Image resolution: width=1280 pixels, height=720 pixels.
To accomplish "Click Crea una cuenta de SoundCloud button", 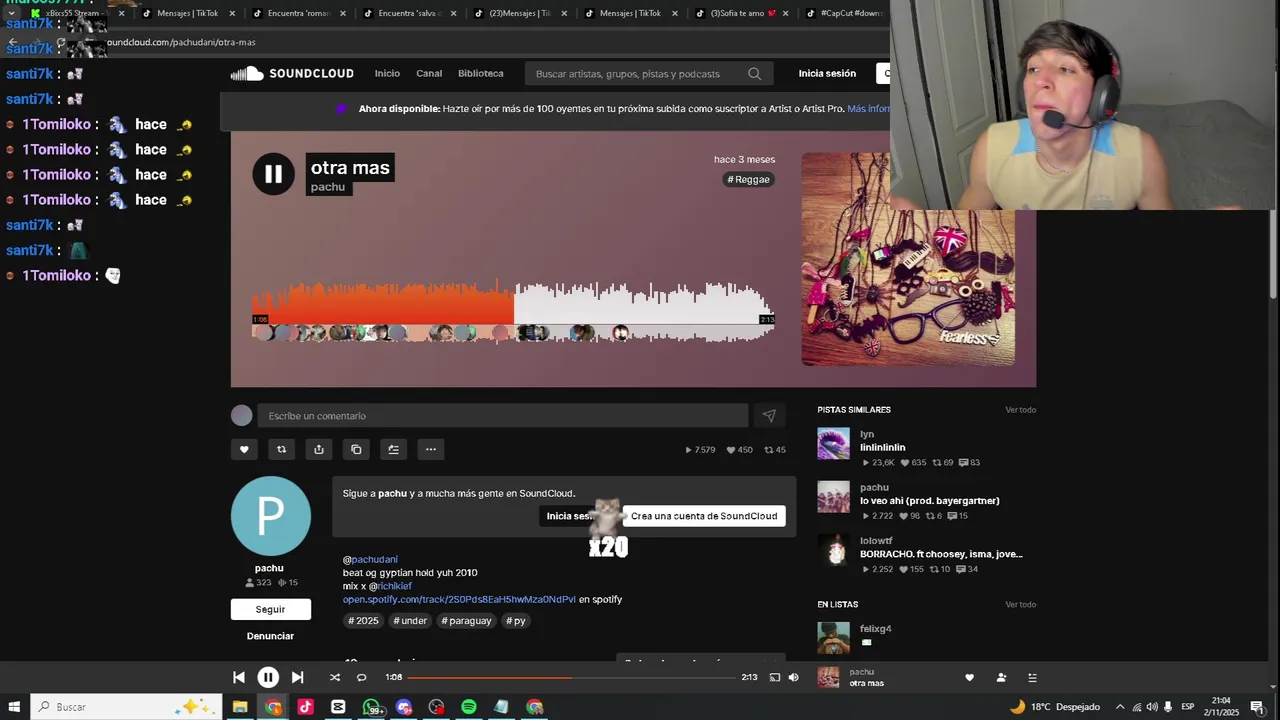I will coord(704,516).
